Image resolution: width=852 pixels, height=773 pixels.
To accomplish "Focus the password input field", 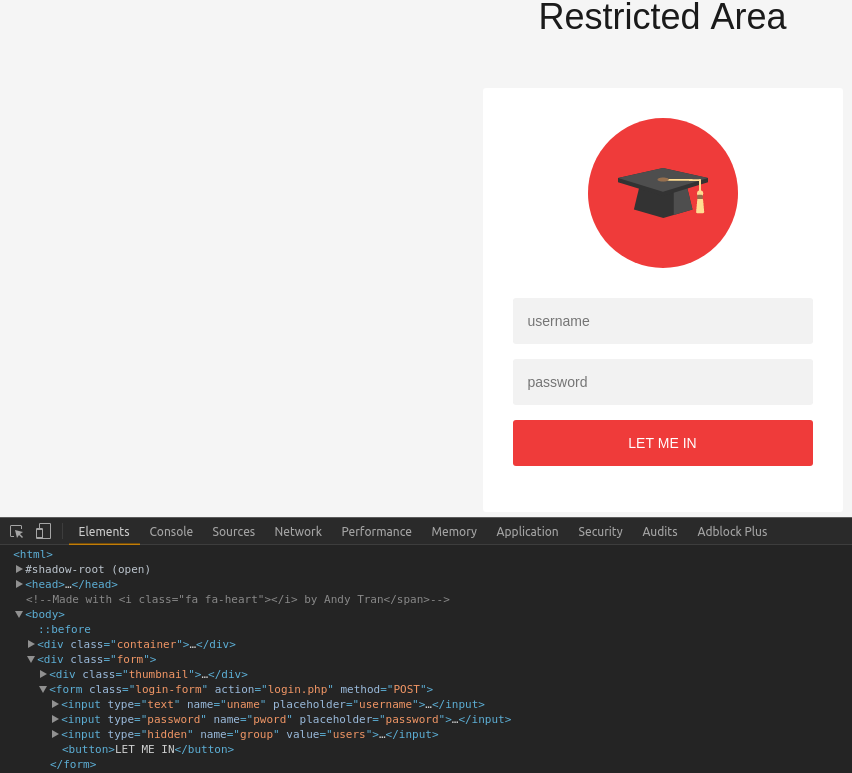I will click(662, 382).
